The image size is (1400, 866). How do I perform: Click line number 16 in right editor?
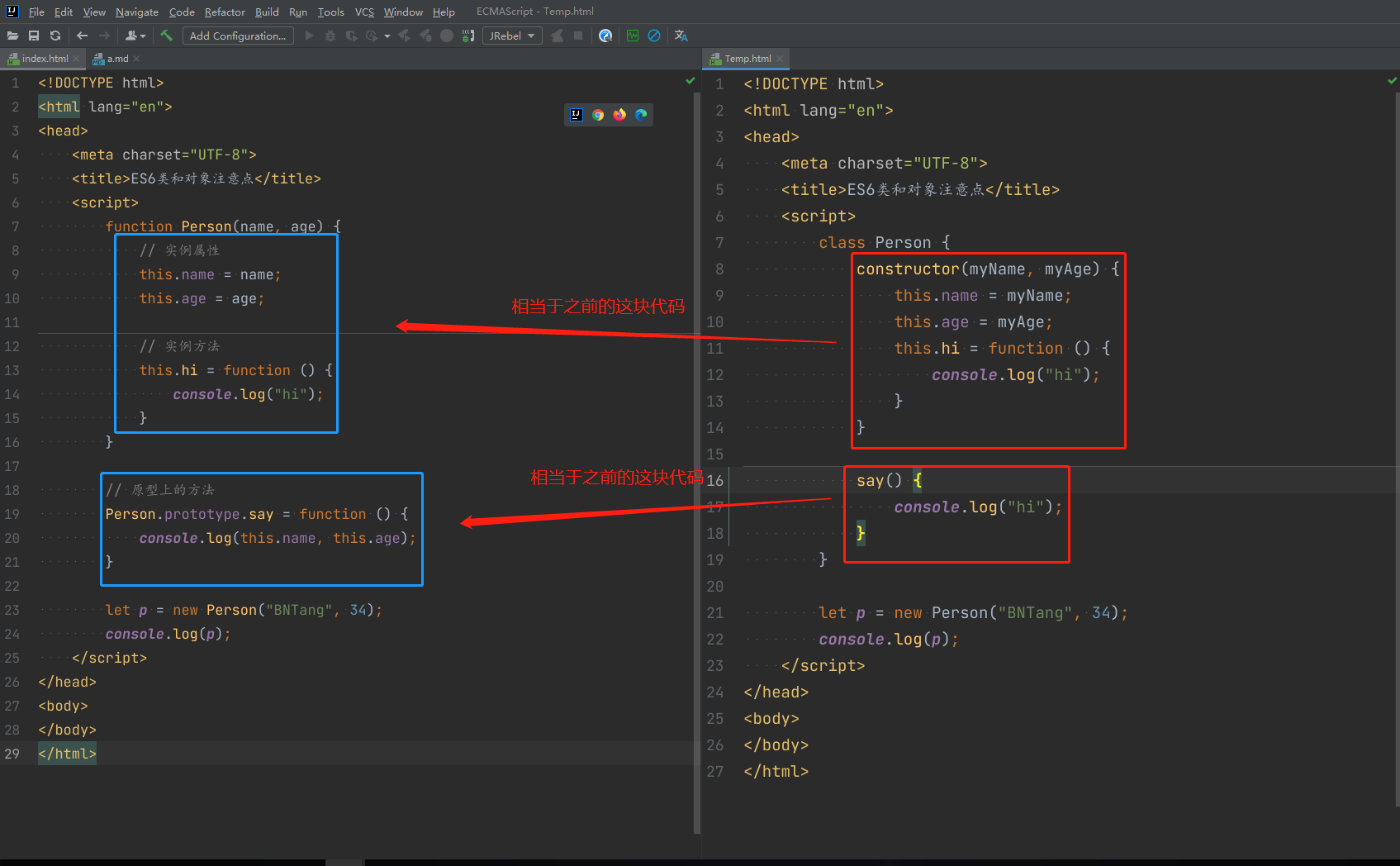tap(715, 480)
